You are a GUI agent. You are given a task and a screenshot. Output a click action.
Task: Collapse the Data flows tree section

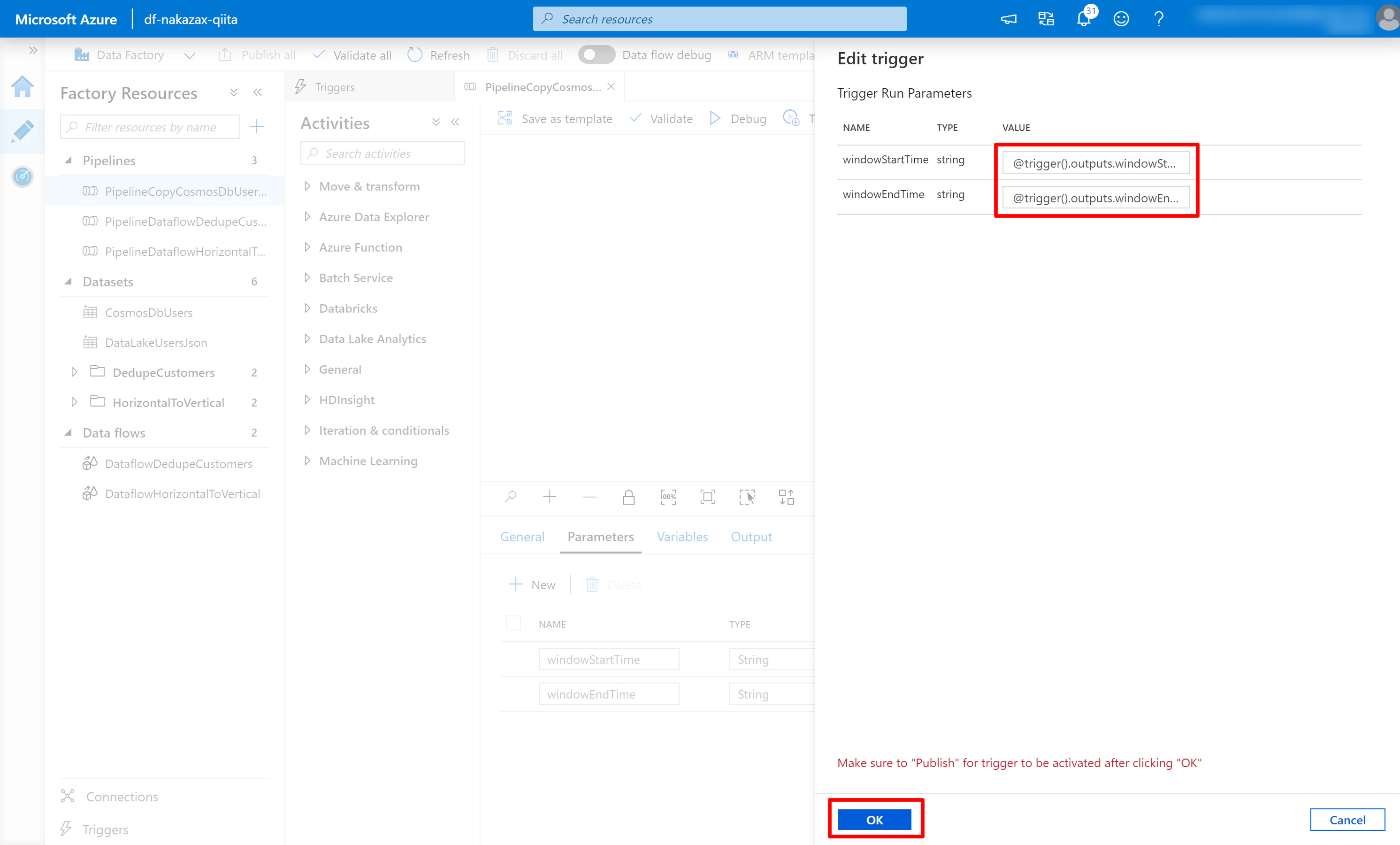(68, 432)
